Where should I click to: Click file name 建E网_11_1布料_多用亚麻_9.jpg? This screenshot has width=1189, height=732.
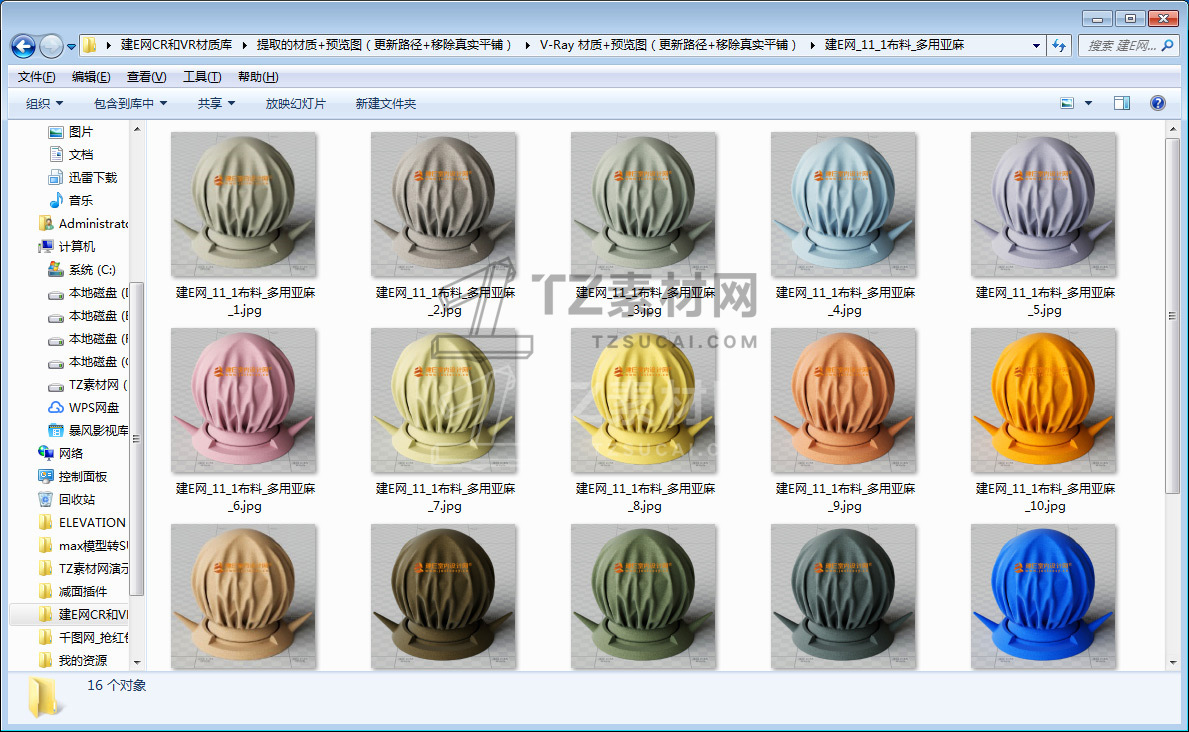(845, 497)
